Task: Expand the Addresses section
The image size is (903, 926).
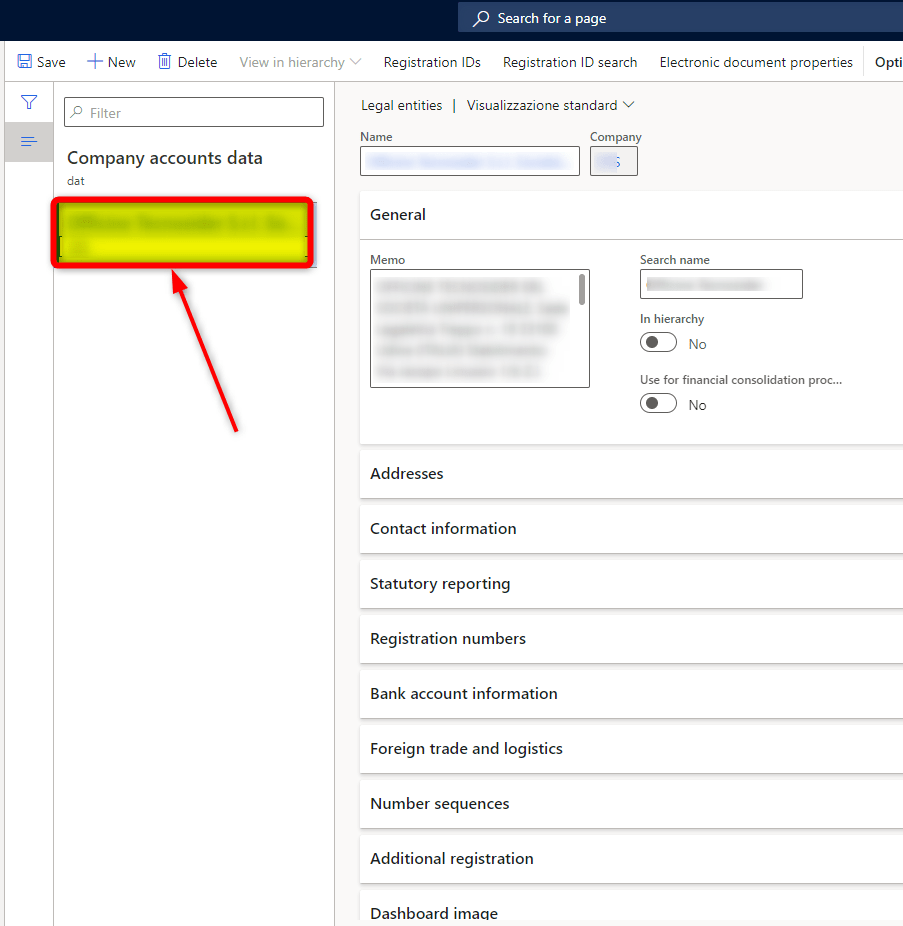Action: (x=407, y=474)
